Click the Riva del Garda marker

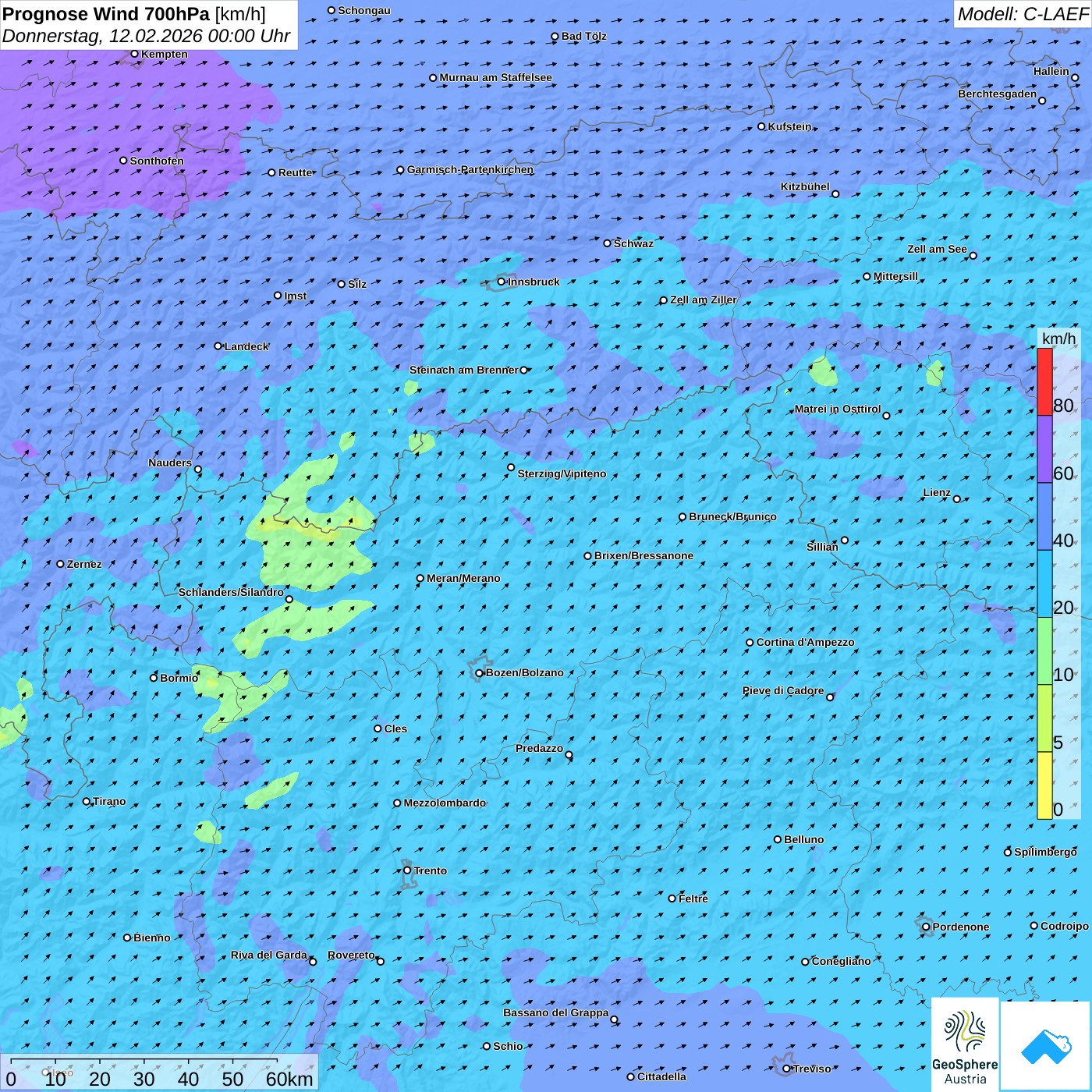point(313,962)
